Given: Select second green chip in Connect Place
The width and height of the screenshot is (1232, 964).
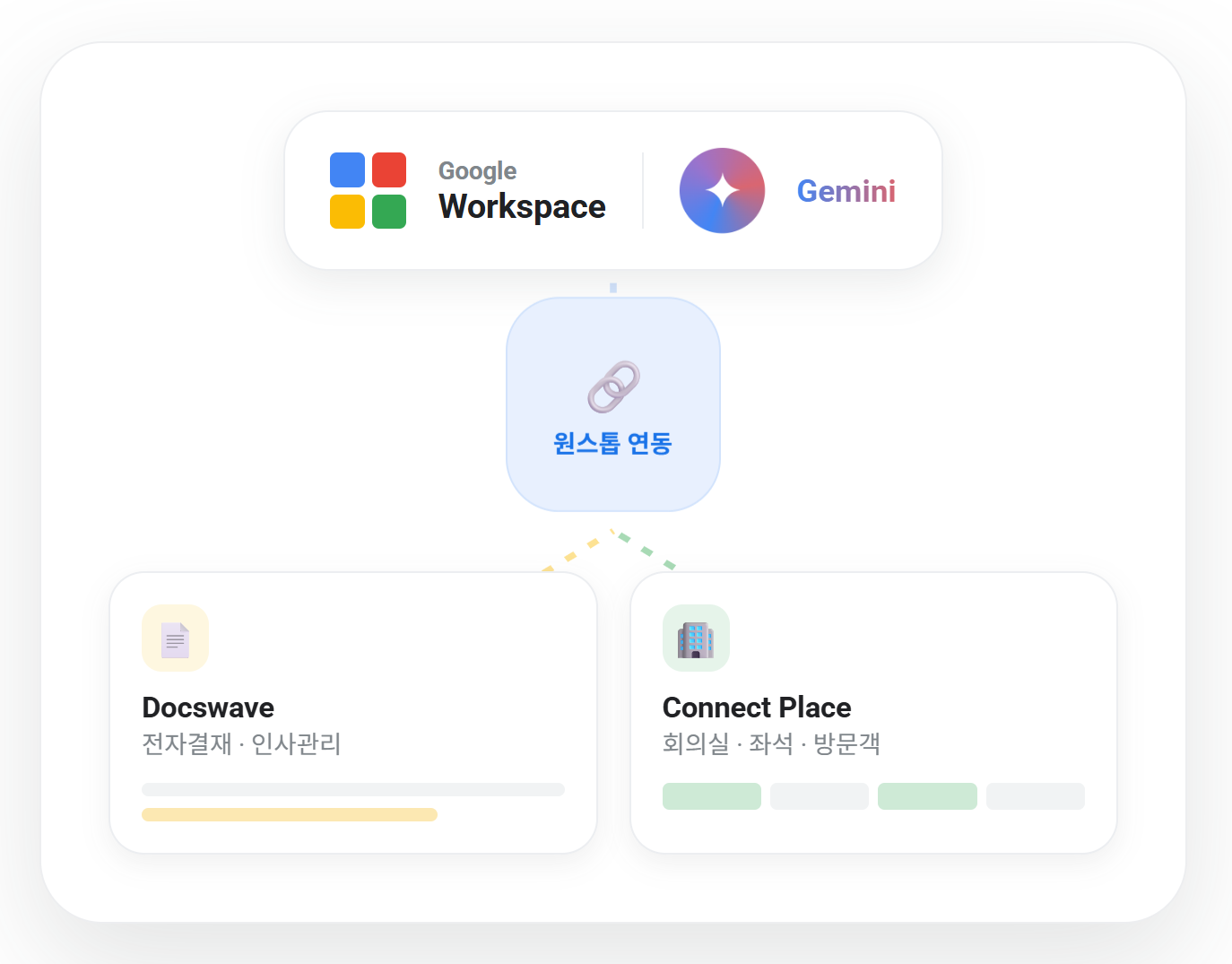Looking at the screenshot, I should 927,796.
